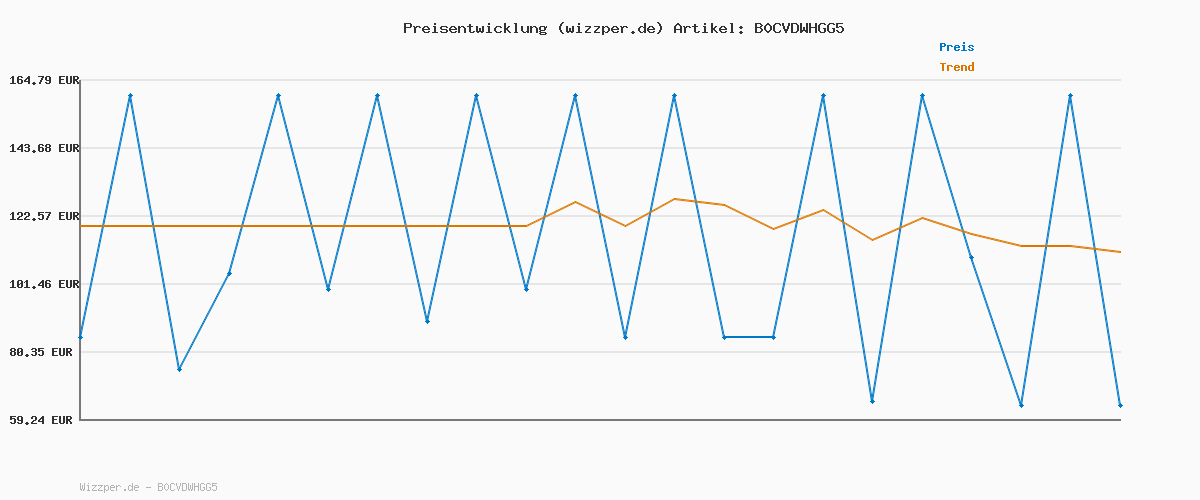
Task: Select the 101.46 EUR axis label
Action: click(x=43, y=284)
